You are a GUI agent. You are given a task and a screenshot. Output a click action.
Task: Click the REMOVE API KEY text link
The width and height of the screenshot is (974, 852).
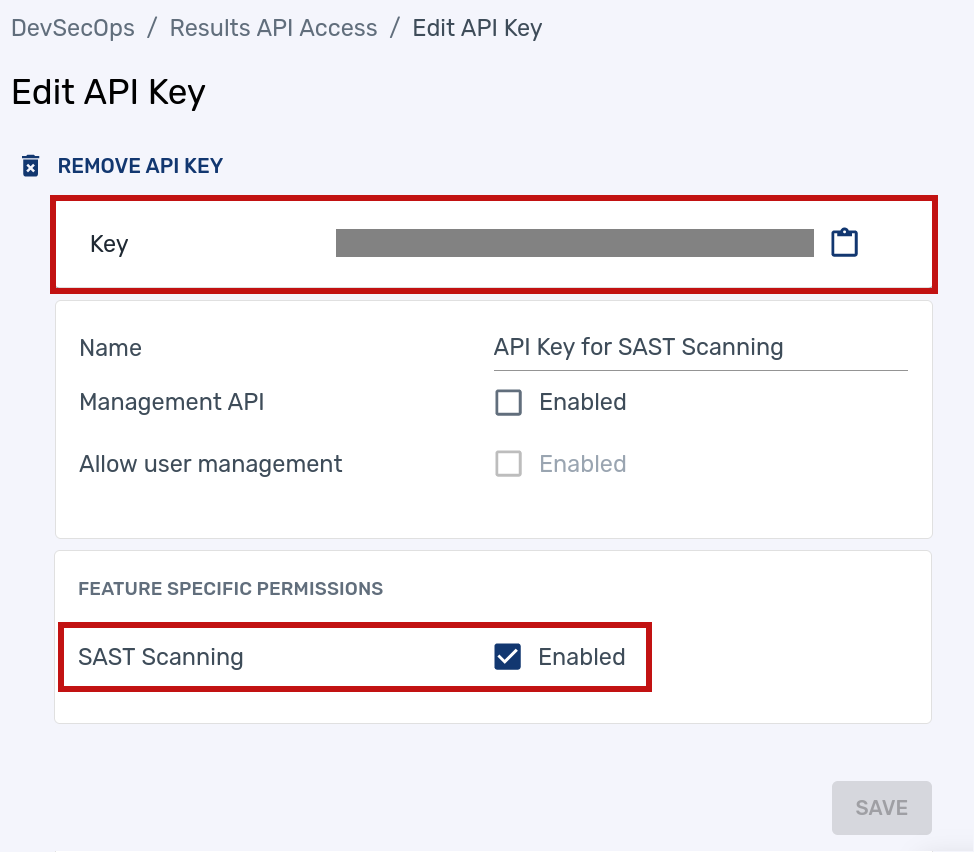140,165
